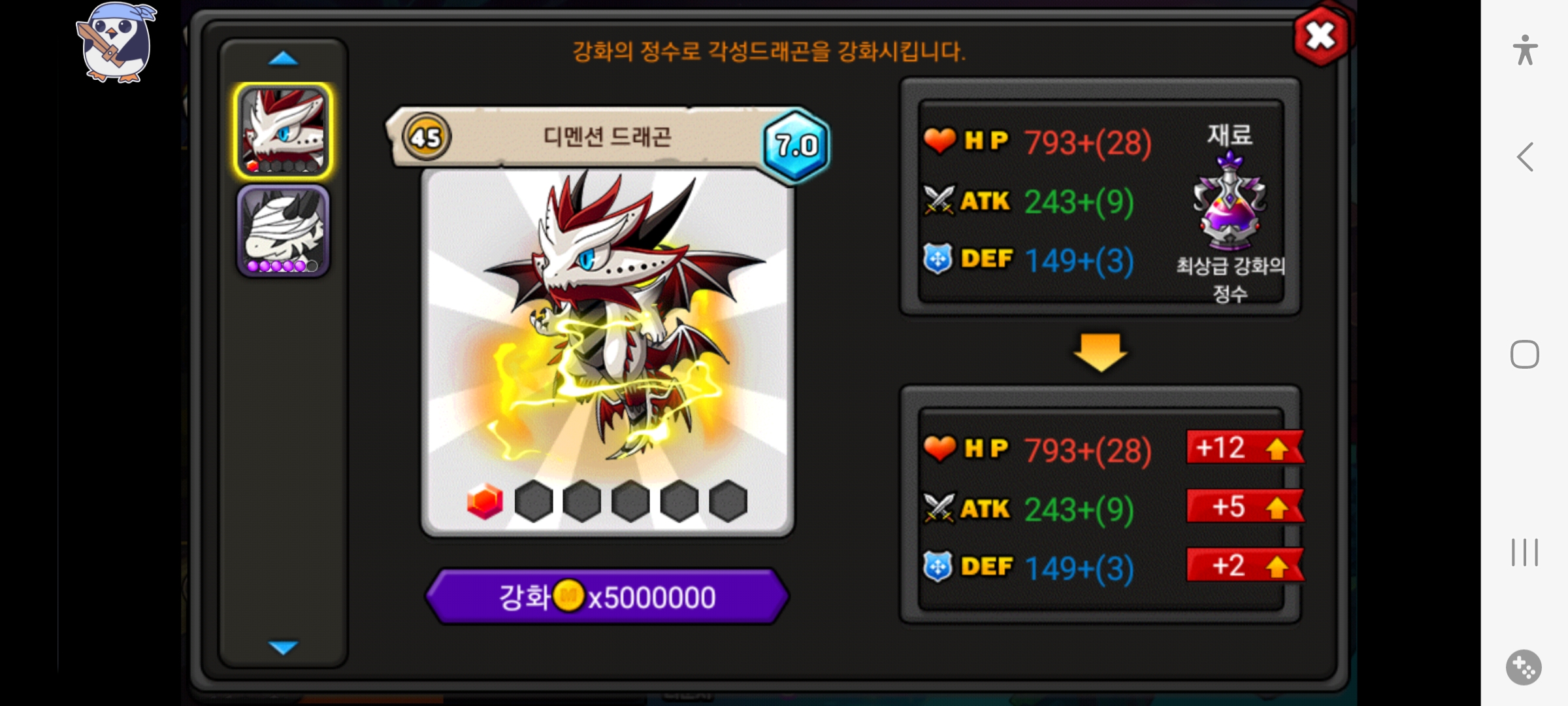Tap the red filled enhancement gem slot
Screen dimensions: 1568x706
coord(485,501)
